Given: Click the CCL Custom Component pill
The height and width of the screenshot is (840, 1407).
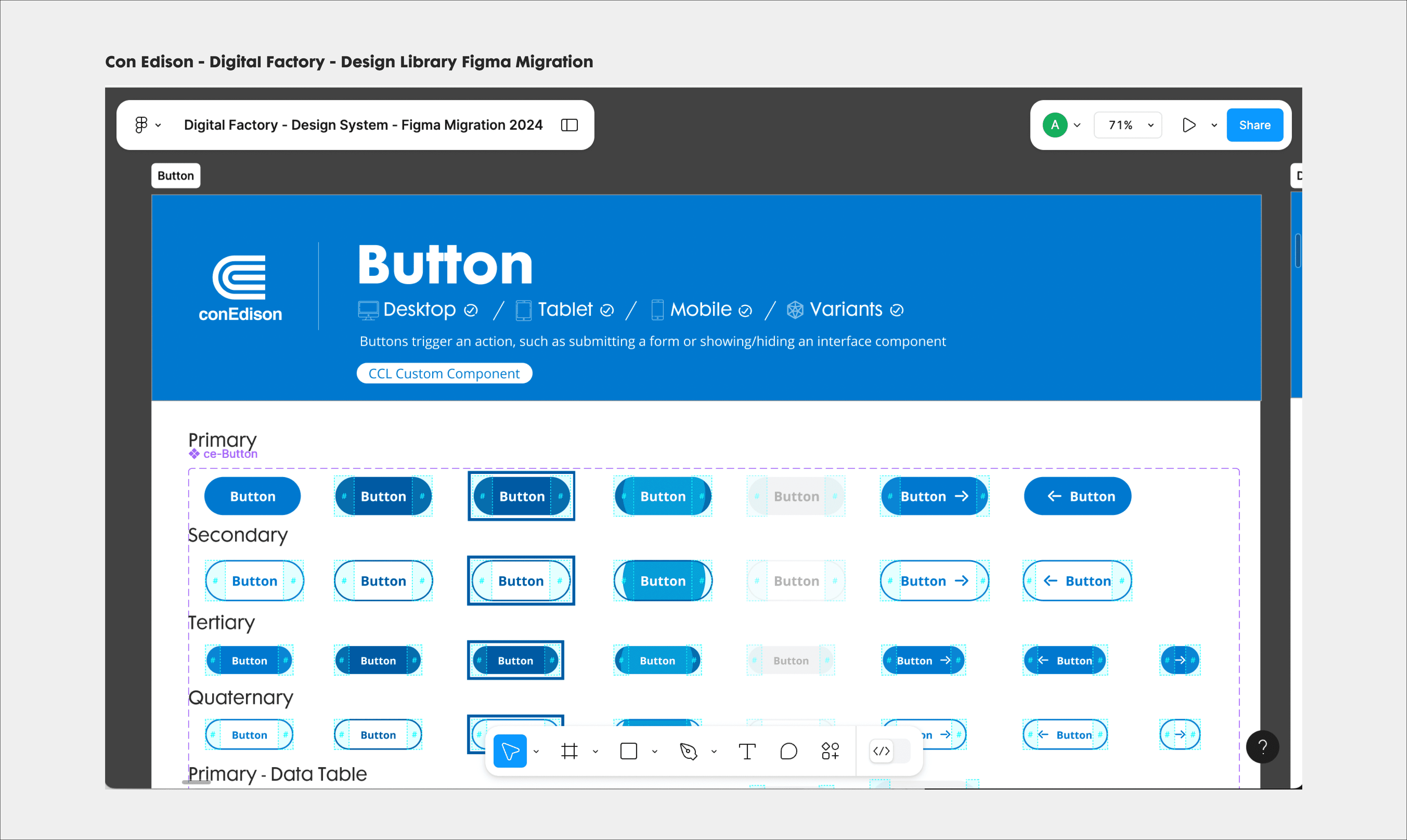Looking at the screenshot, I should pyautogui.click(x=444, y=373).
